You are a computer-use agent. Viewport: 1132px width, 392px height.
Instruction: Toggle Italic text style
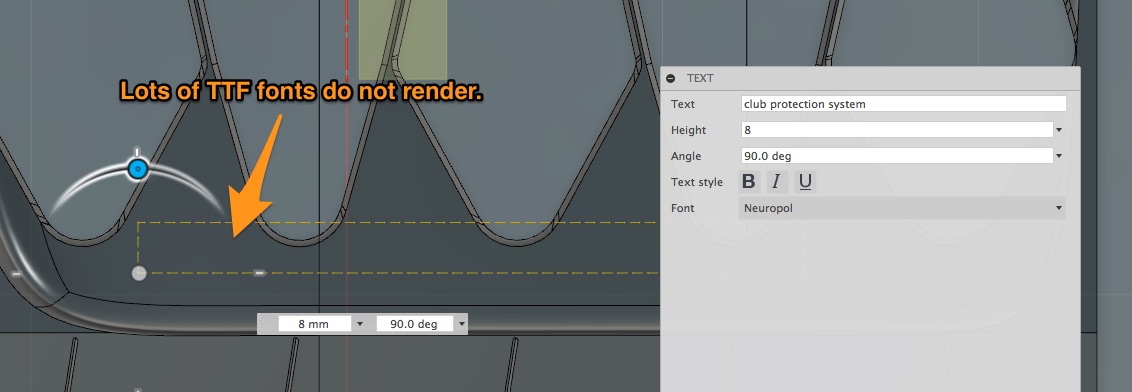coord(777,182)
